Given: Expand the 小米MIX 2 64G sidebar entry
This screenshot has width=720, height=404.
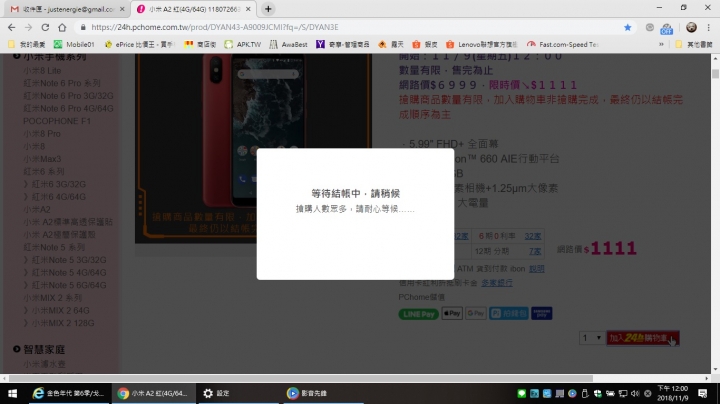Looking at the screenshot, I should (56, 311).
